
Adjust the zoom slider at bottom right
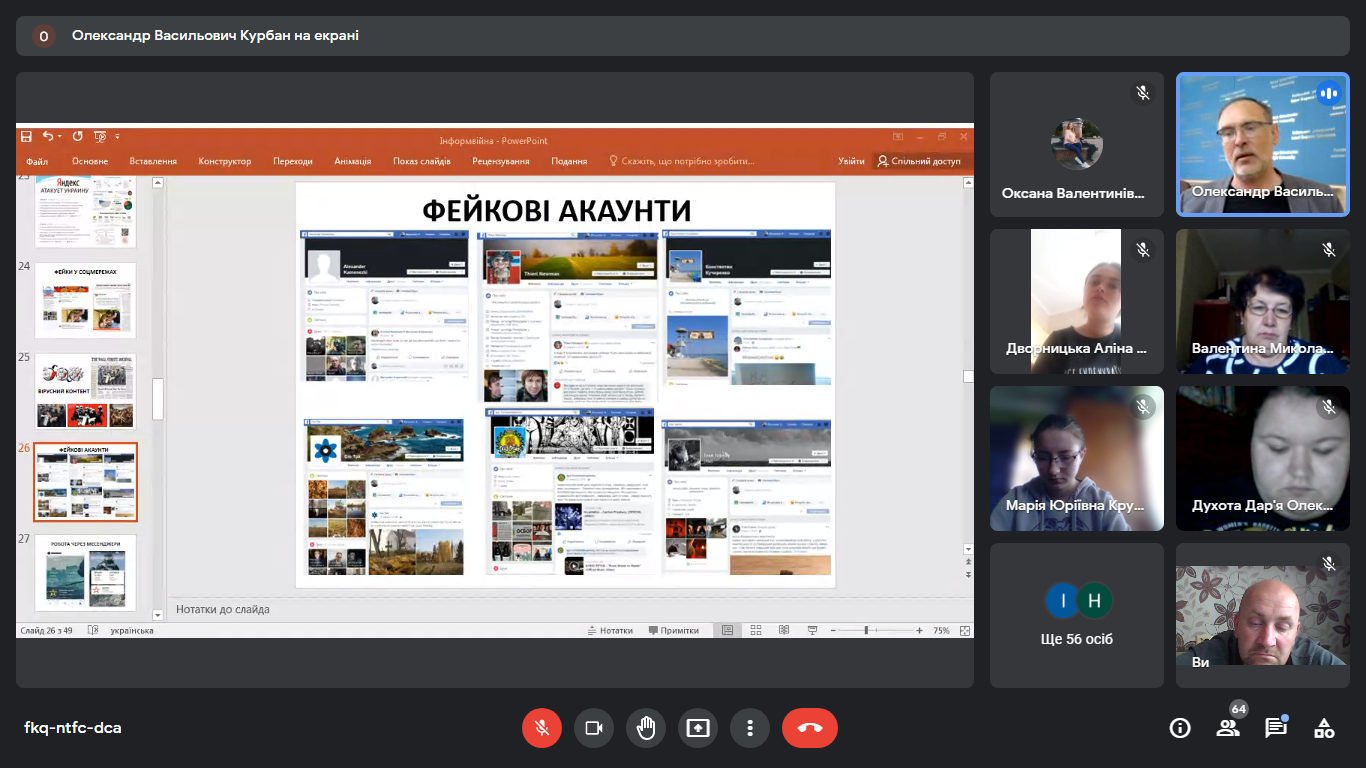(865, 630)
